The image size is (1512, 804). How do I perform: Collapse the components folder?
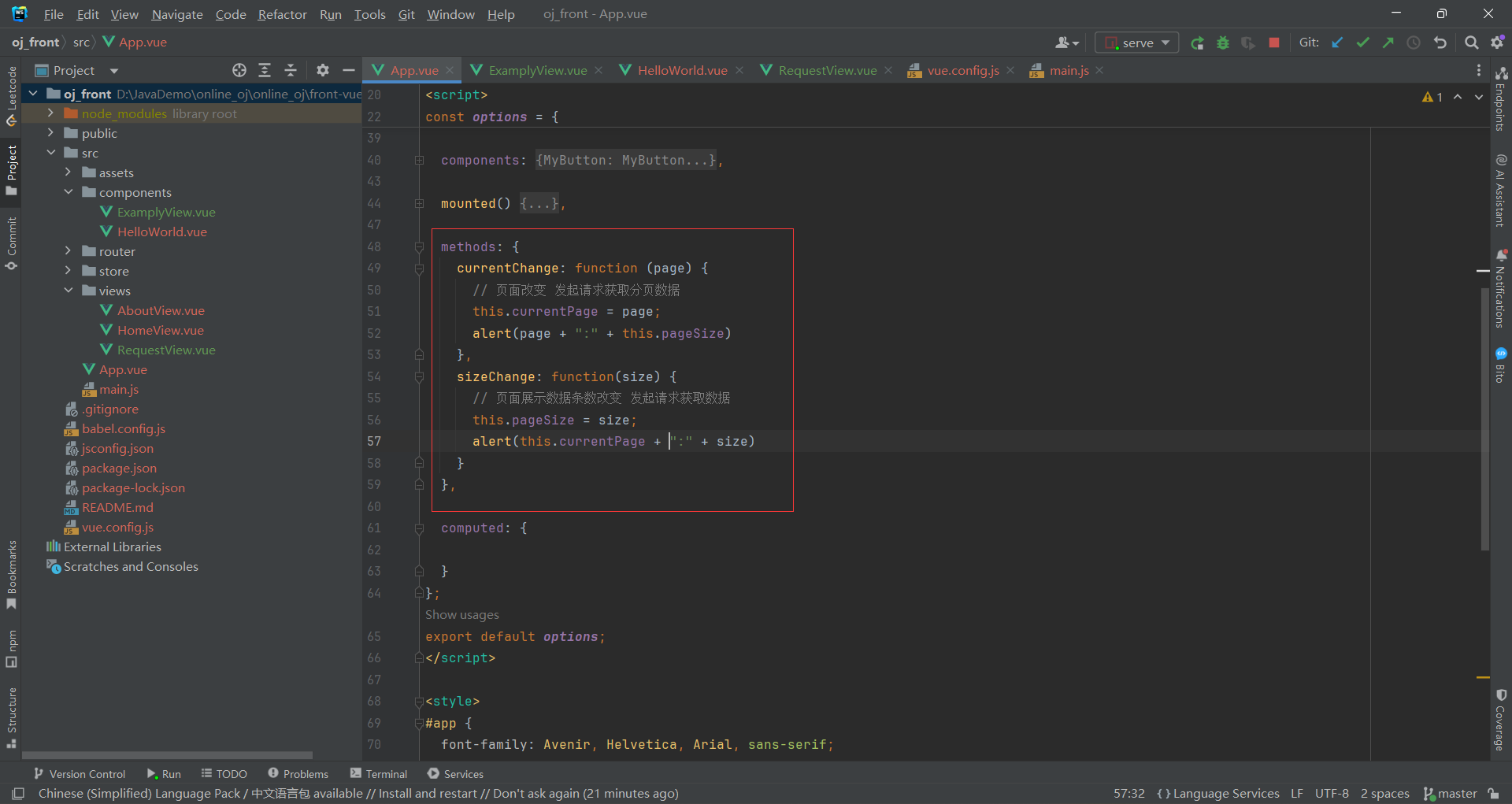68,192
